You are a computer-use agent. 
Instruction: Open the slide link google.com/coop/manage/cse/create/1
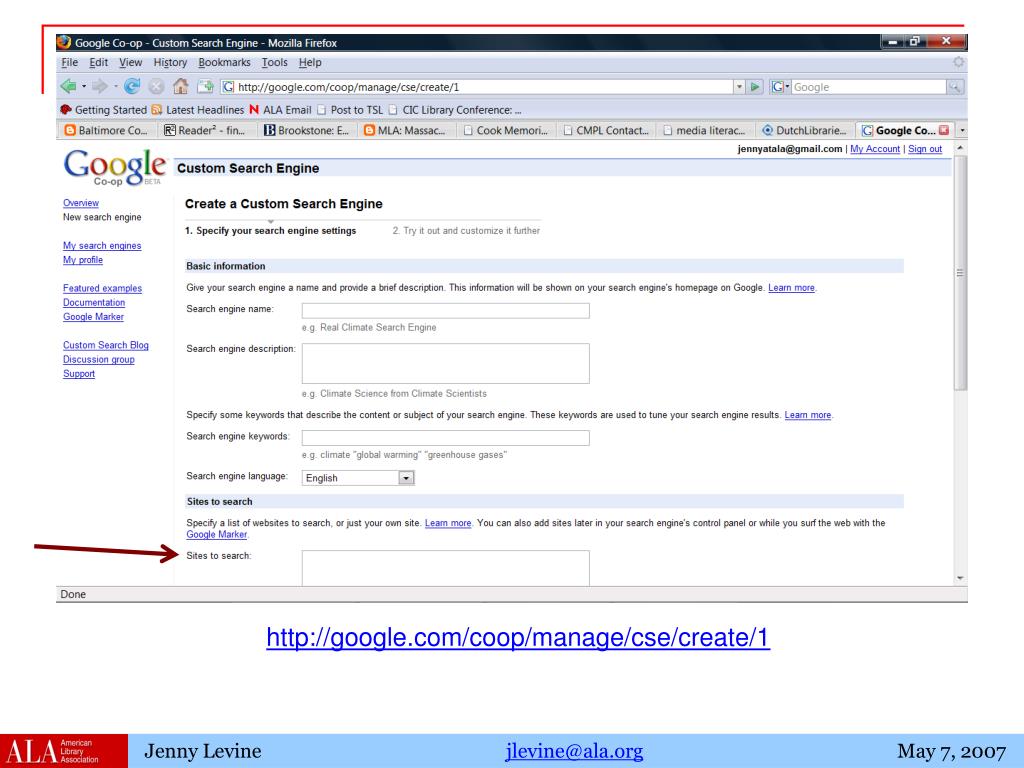pos(518,637)
